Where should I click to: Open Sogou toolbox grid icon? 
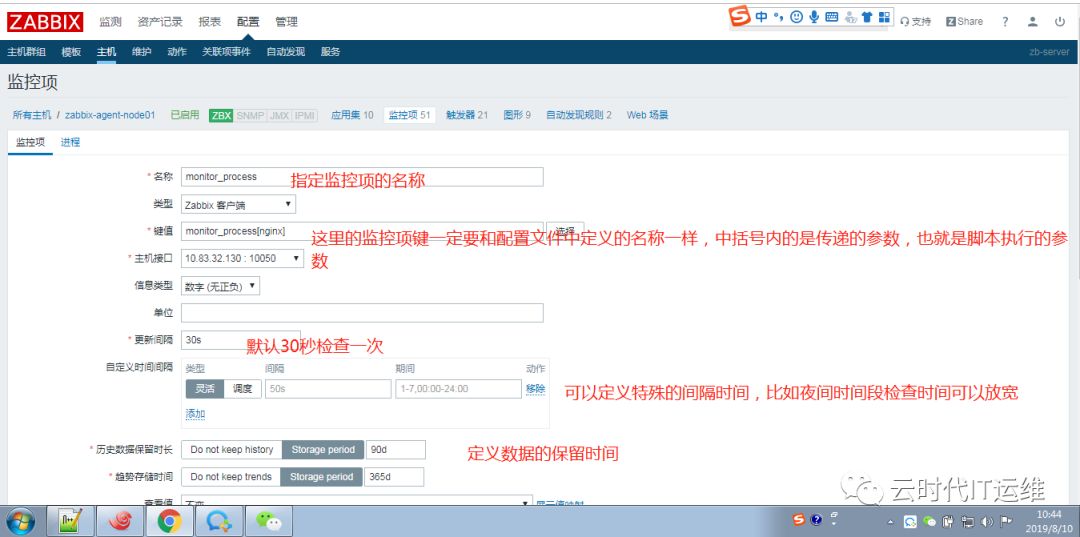tap(884, 17)
